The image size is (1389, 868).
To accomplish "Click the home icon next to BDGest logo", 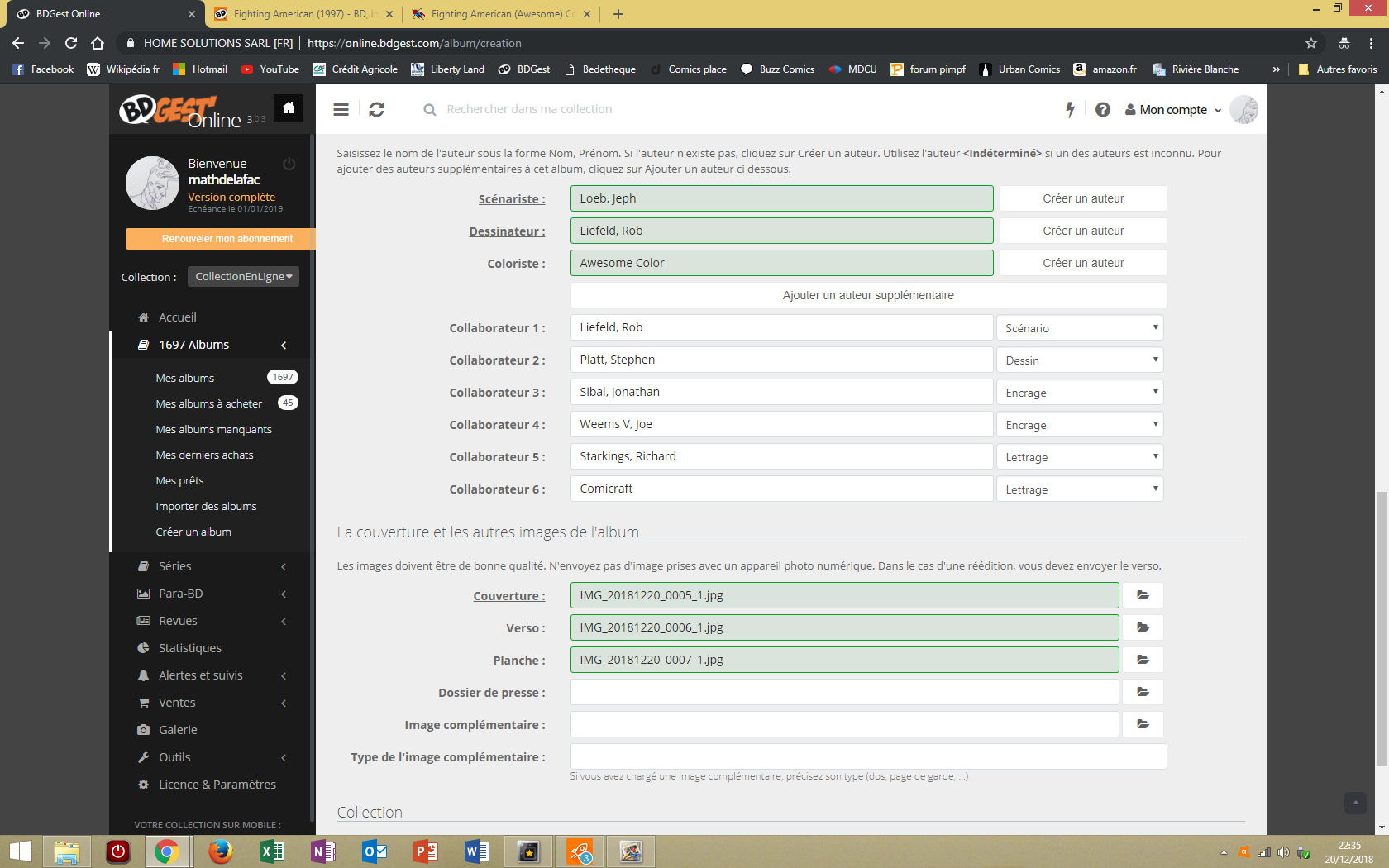I will [x=289, y=108].
